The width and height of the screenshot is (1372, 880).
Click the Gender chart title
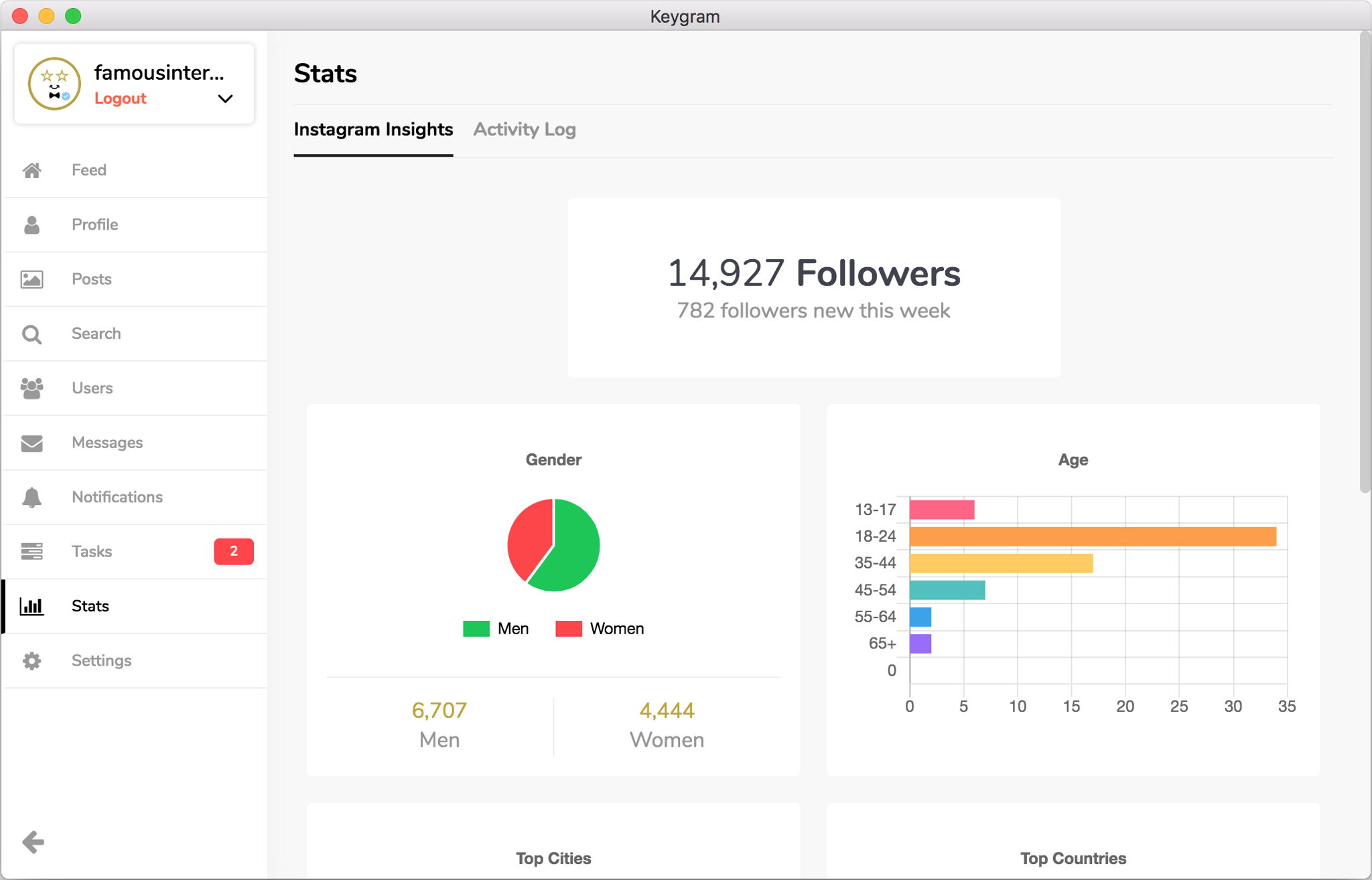[x=553, y=459]
